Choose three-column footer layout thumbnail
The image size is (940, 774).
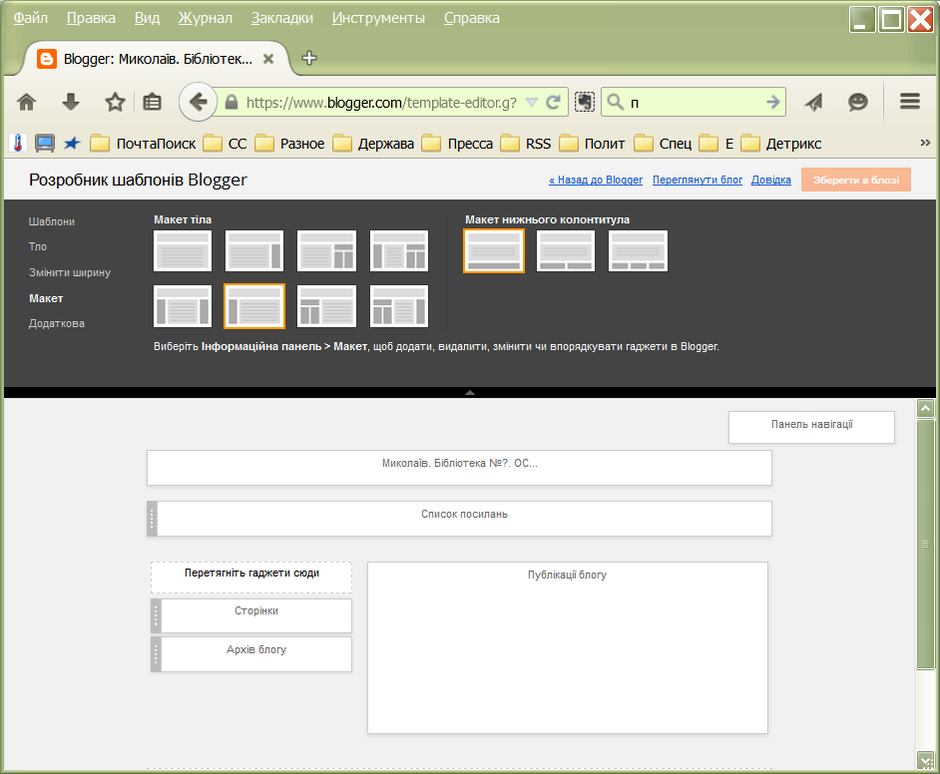[x=638, y=251]
